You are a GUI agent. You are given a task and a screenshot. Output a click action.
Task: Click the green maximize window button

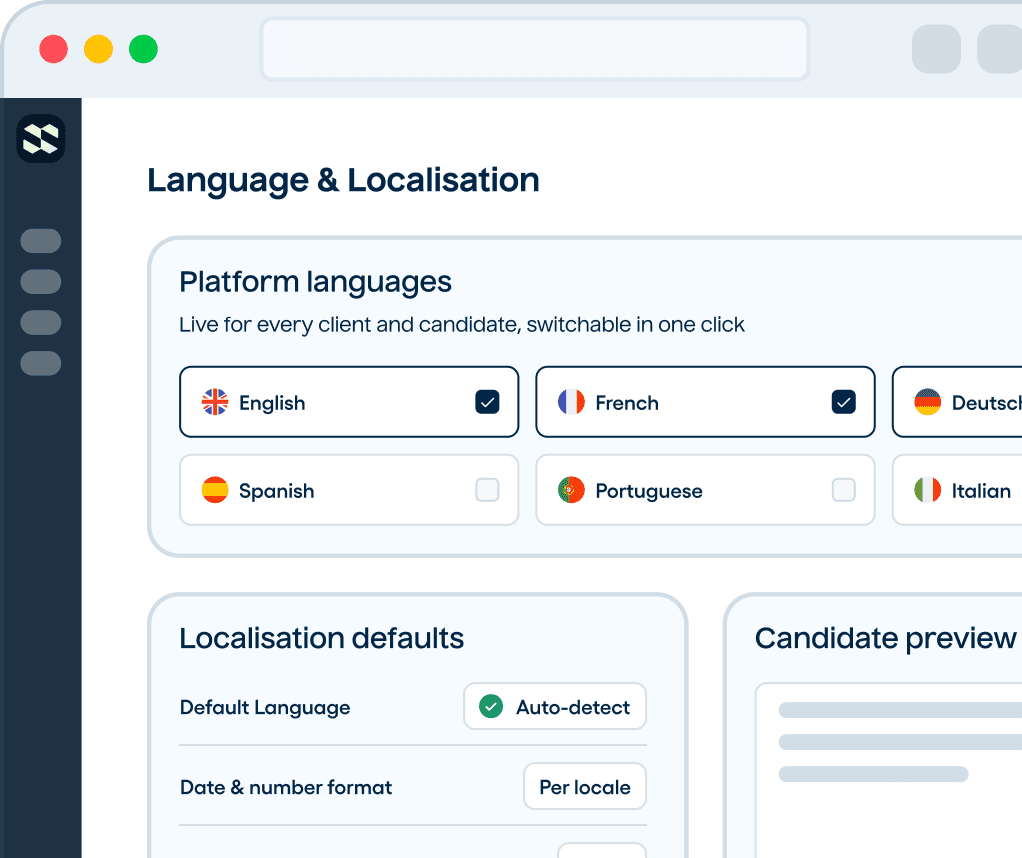[x=143, y=49]
